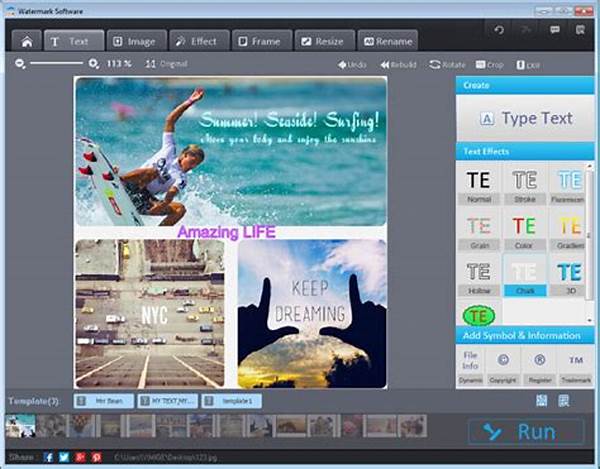This screenshot has width=600, height=469.
Task: Select the Mrr Bean template
Action: 105,401
